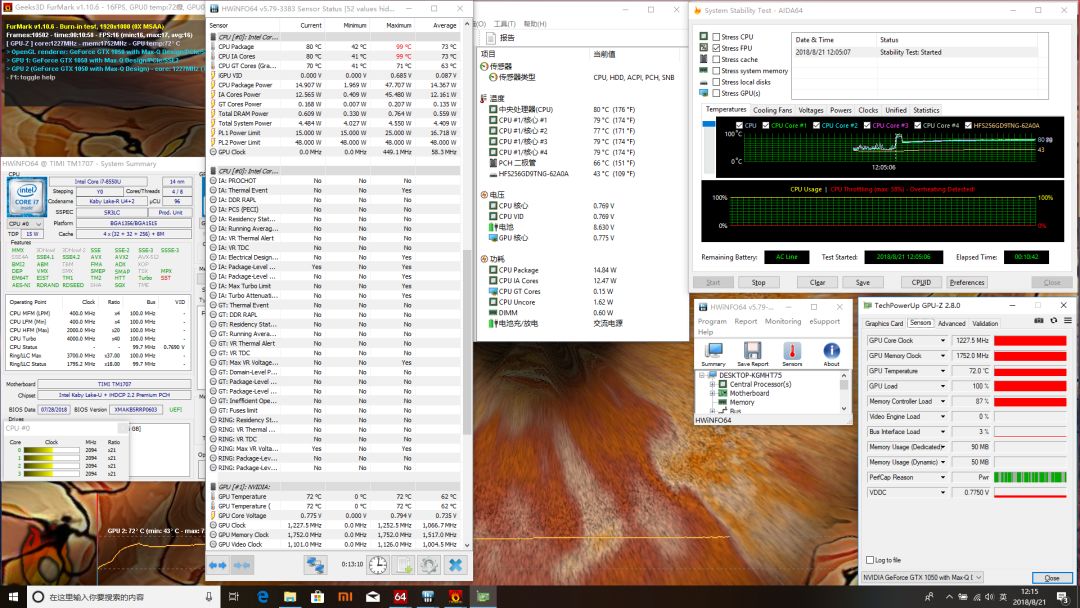
Task: Open VDDC dropdown arrow in GPU-Z
Action: [943, 492]
